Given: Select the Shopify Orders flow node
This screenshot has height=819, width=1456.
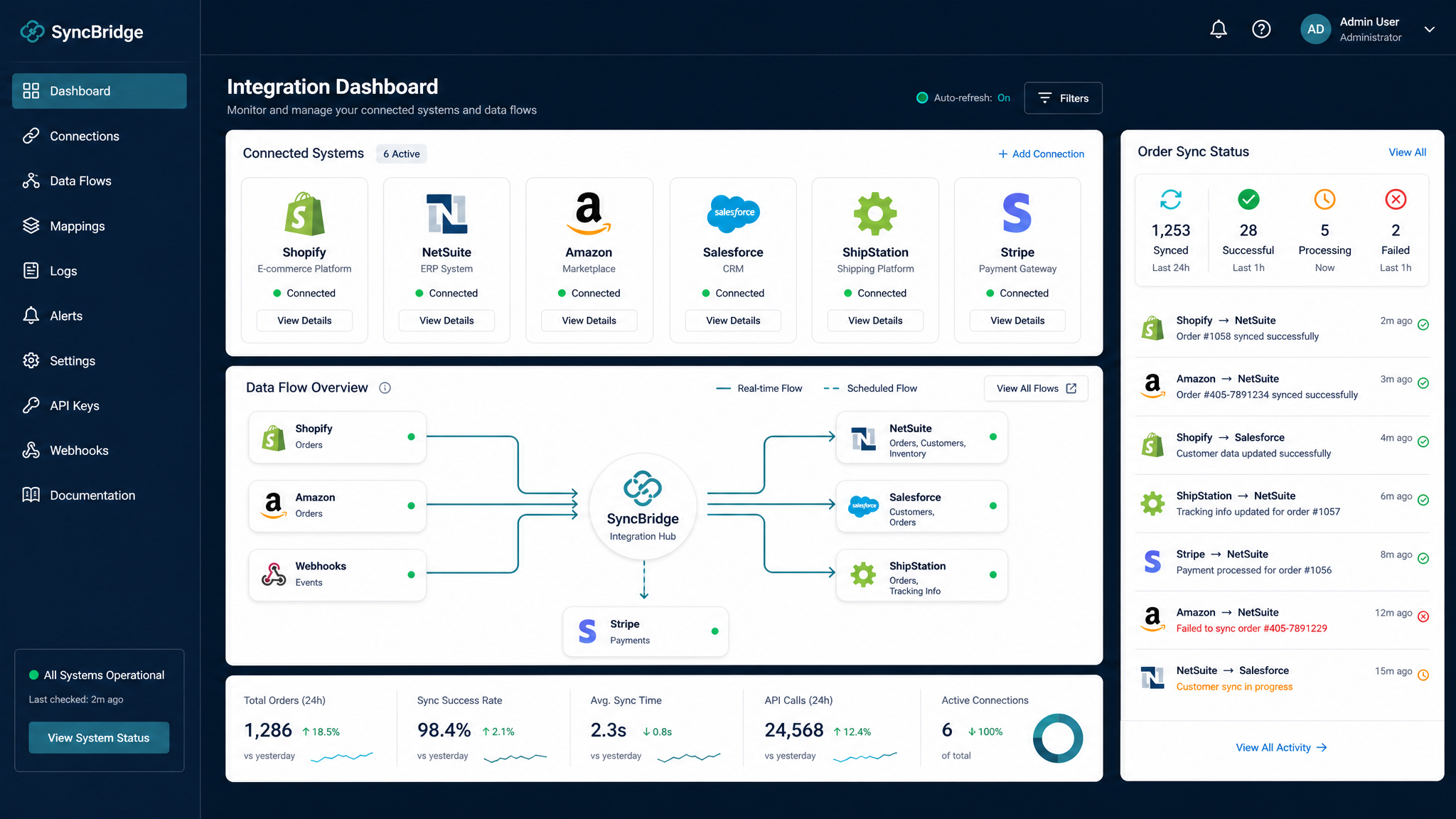Looking at the screenshot, I should click(338, 437).
